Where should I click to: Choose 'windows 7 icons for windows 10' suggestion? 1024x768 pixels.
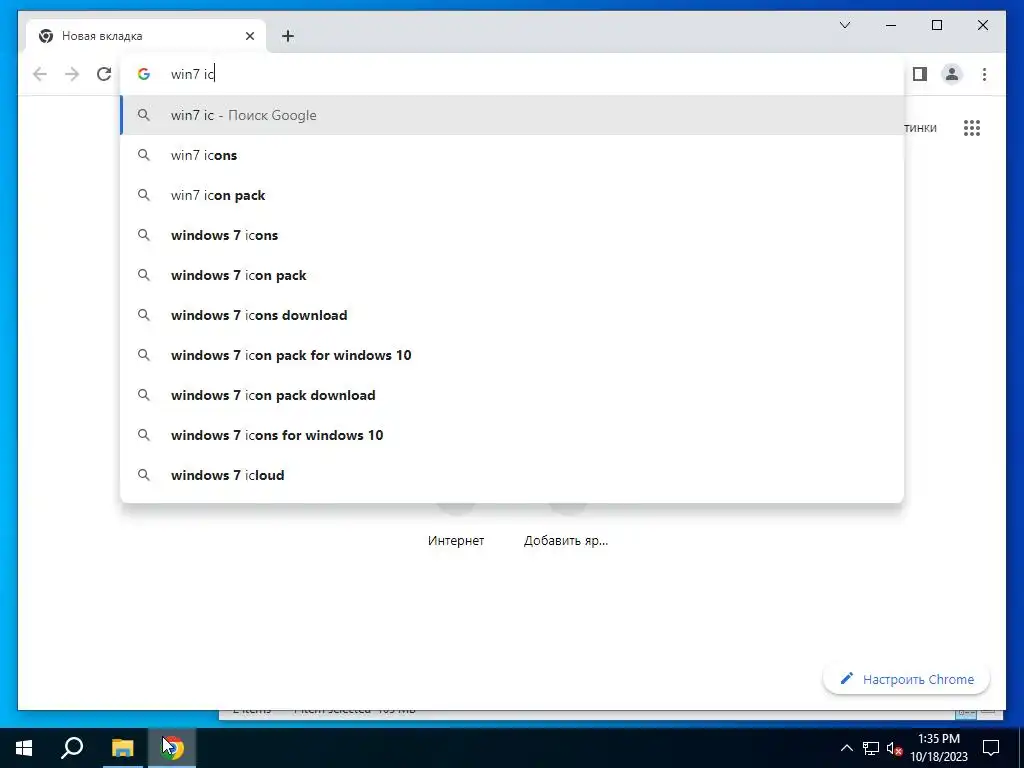click(512, 435)
